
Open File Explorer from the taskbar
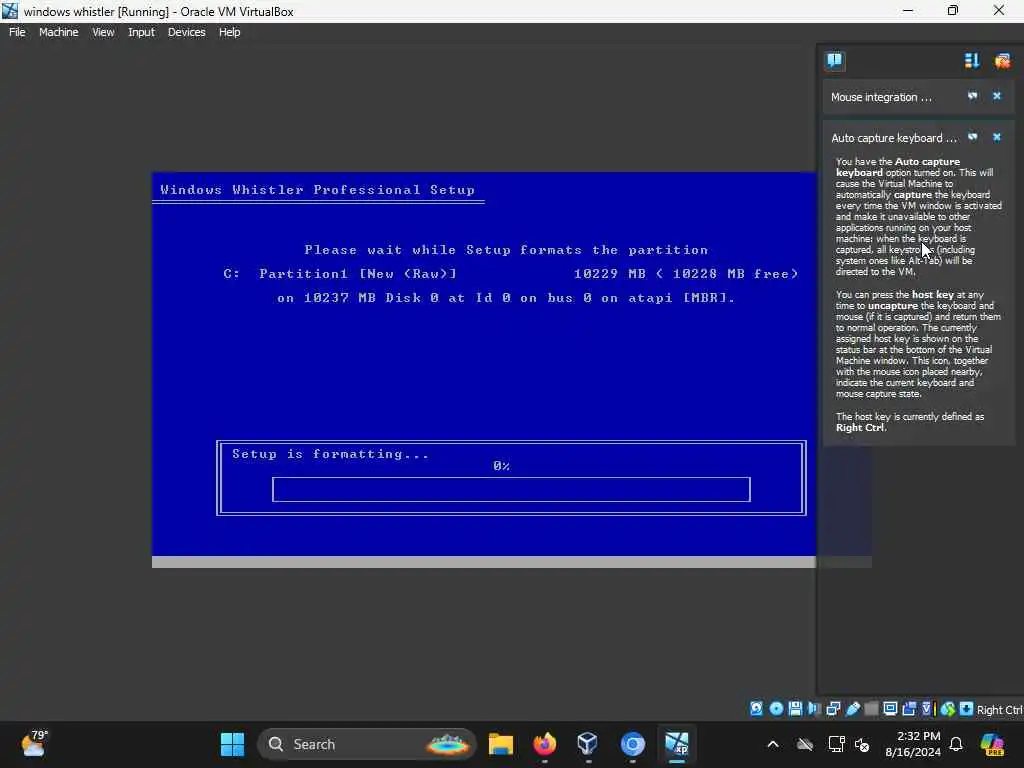coord(501,744)
